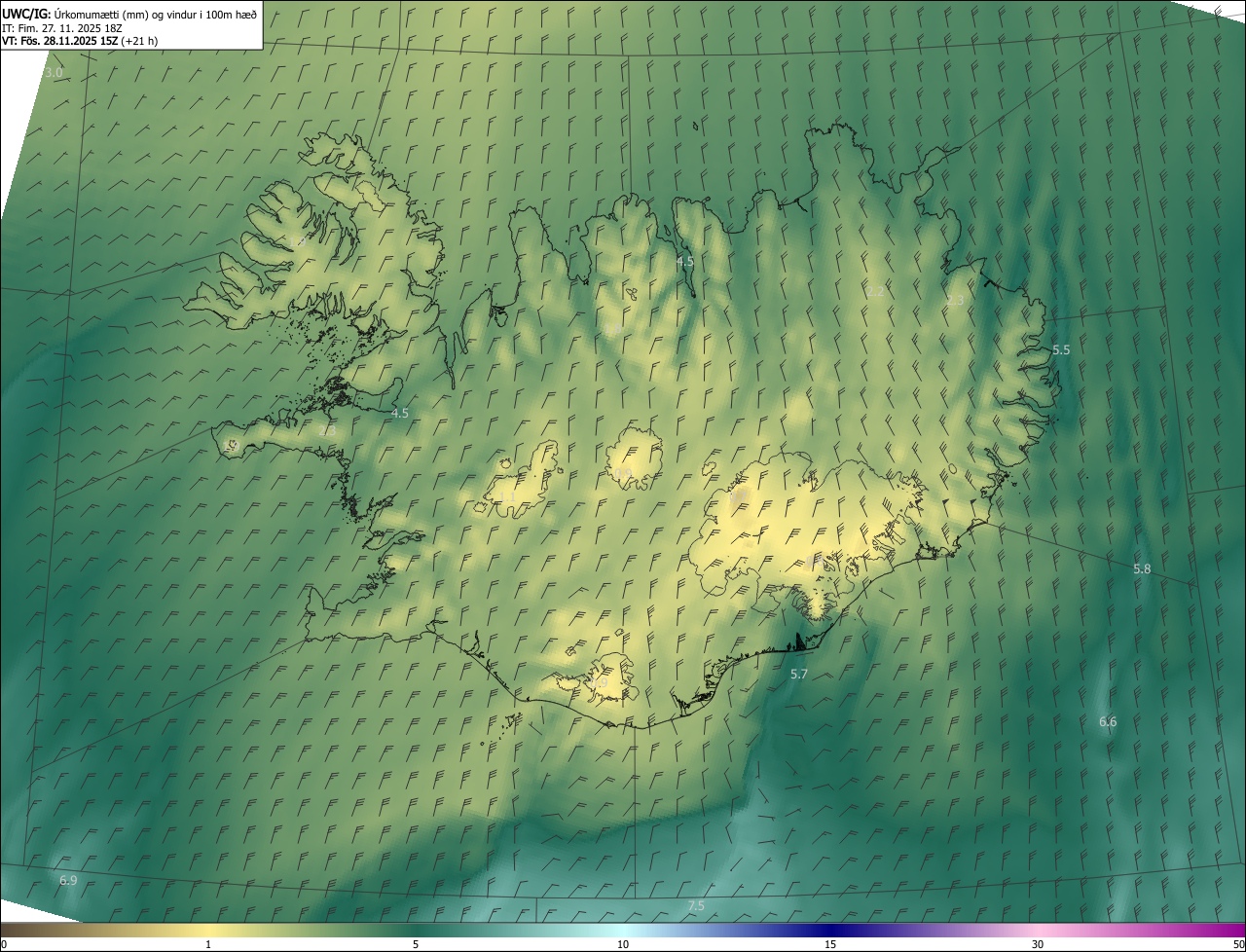Select the valid time line "VT: Fös. 28.11.2025 15Z (+21 h)"

pos(80,41)
